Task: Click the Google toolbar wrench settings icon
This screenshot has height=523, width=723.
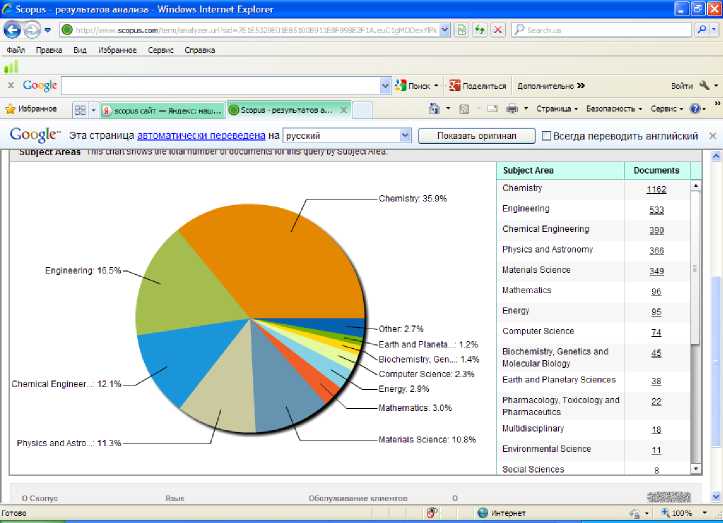Action: [x=704, y=85]
